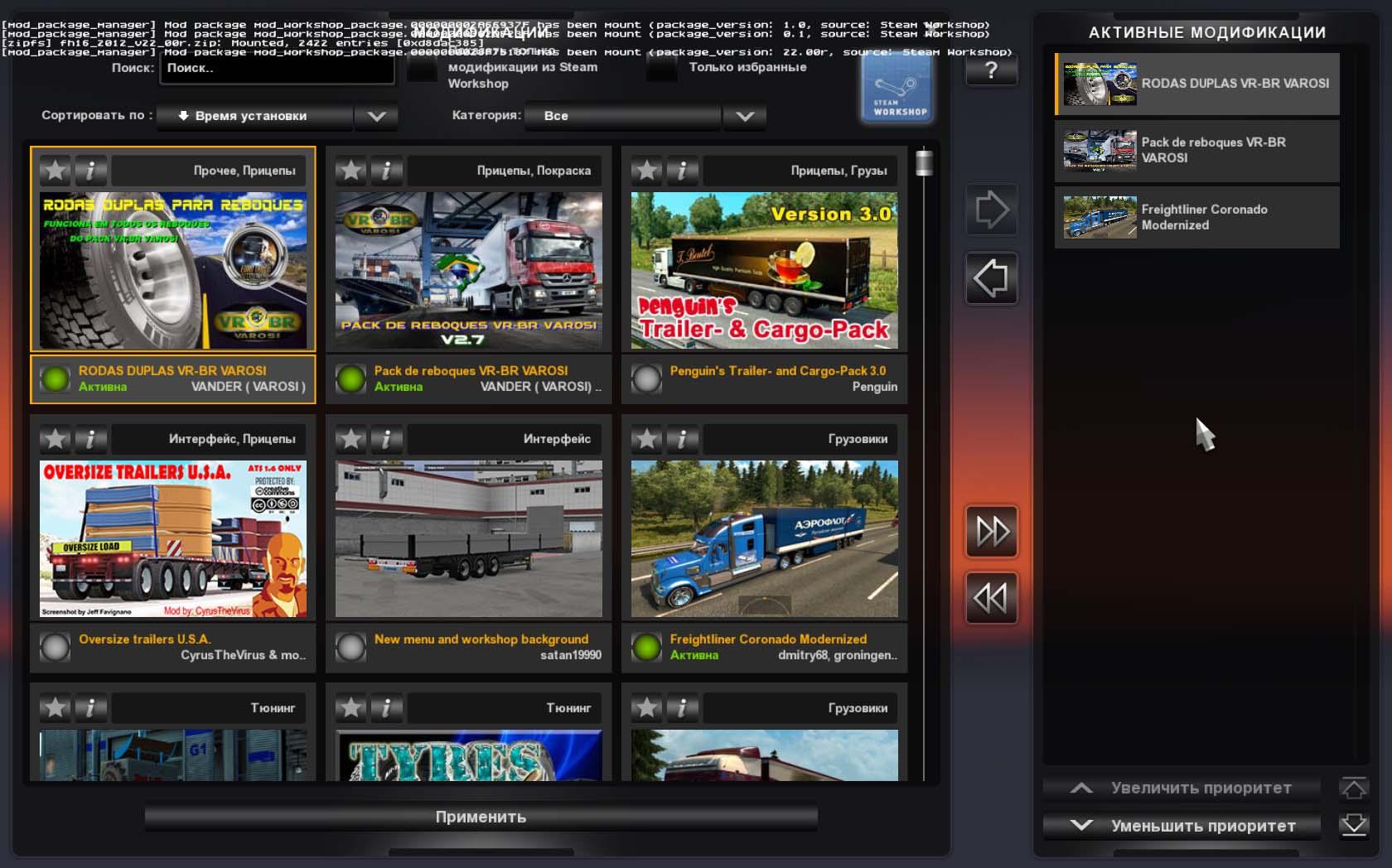Image resolution: width=1392 pixels, height=868 pixels.
Task: Select Penguin's Trailer & Cargo-Pack thumbnail
Action: coord(765,271)
